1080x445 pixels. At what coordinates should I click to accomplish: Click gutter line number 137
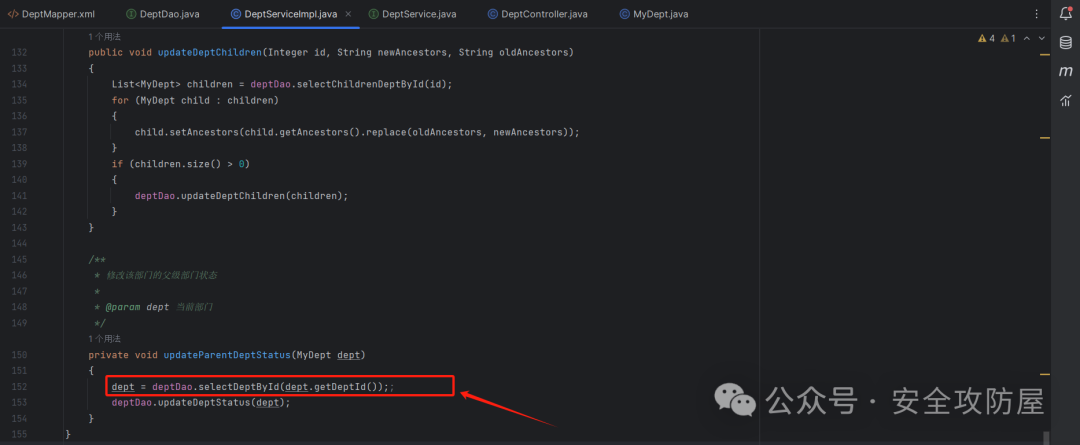(x=19, y=132)
